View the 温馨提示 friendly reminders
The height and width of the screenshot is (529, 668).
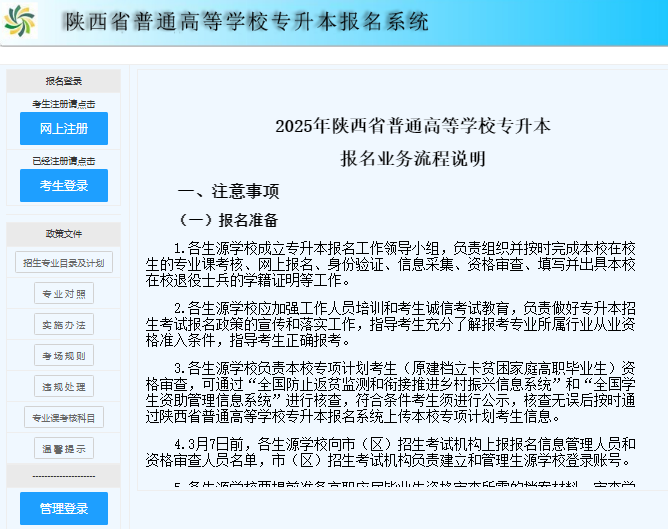pos(64,448)
